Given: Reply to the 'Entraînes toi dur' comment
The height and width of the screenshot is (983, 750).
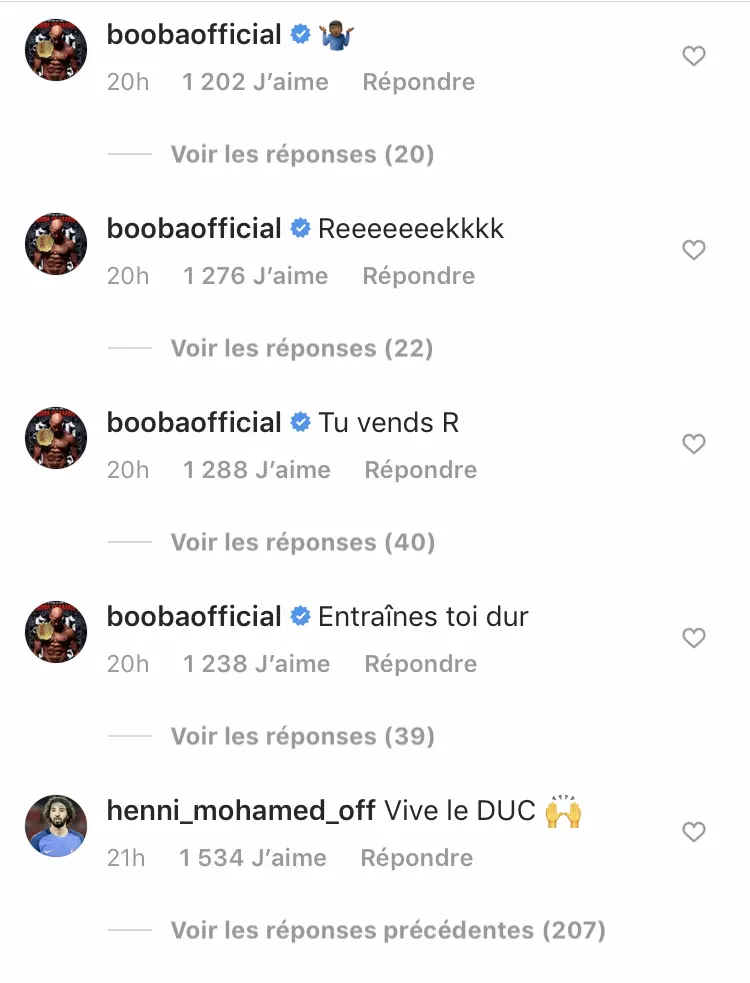Looking at the screenshot, I should click(x=420, y=664).
